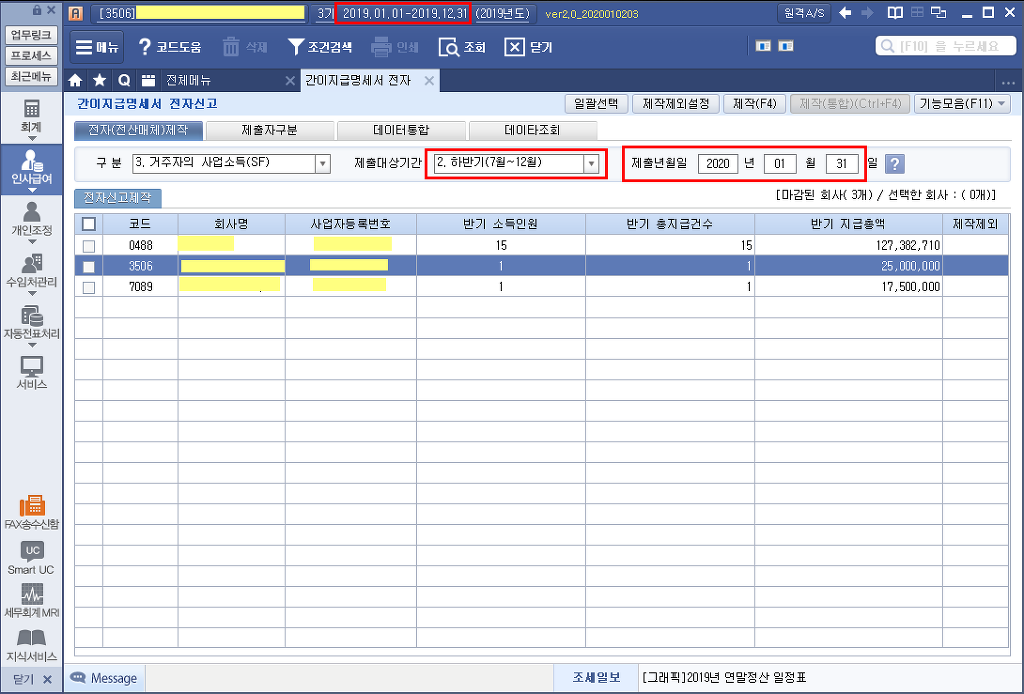The width and height of the screenshot is (1024, 694).
Task: Click the 제작제외설정 button
Action: [676, 104]
